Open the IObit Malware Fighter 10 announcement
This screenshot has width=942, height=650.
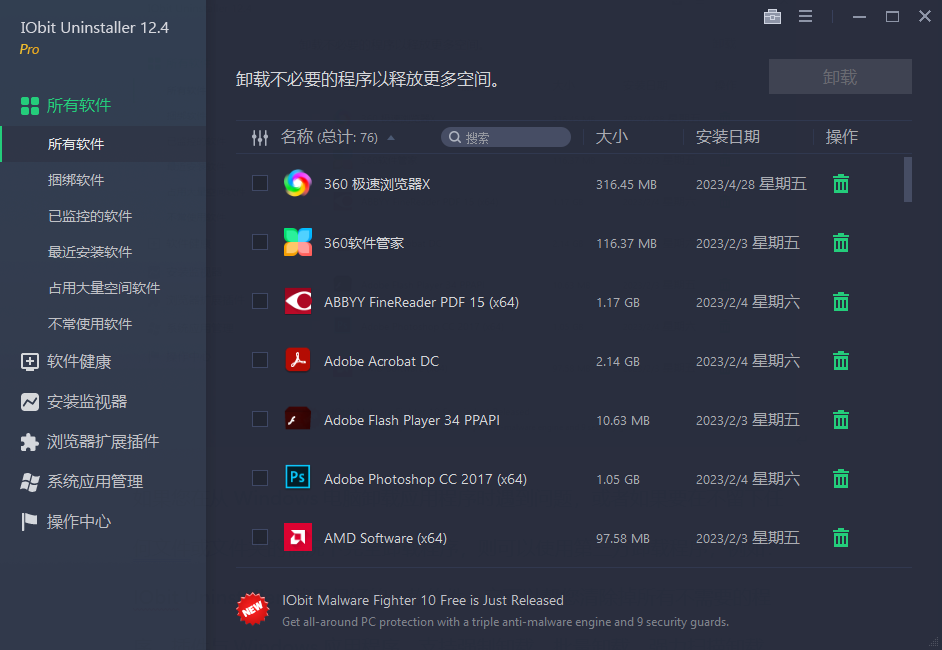click(423, 600)
